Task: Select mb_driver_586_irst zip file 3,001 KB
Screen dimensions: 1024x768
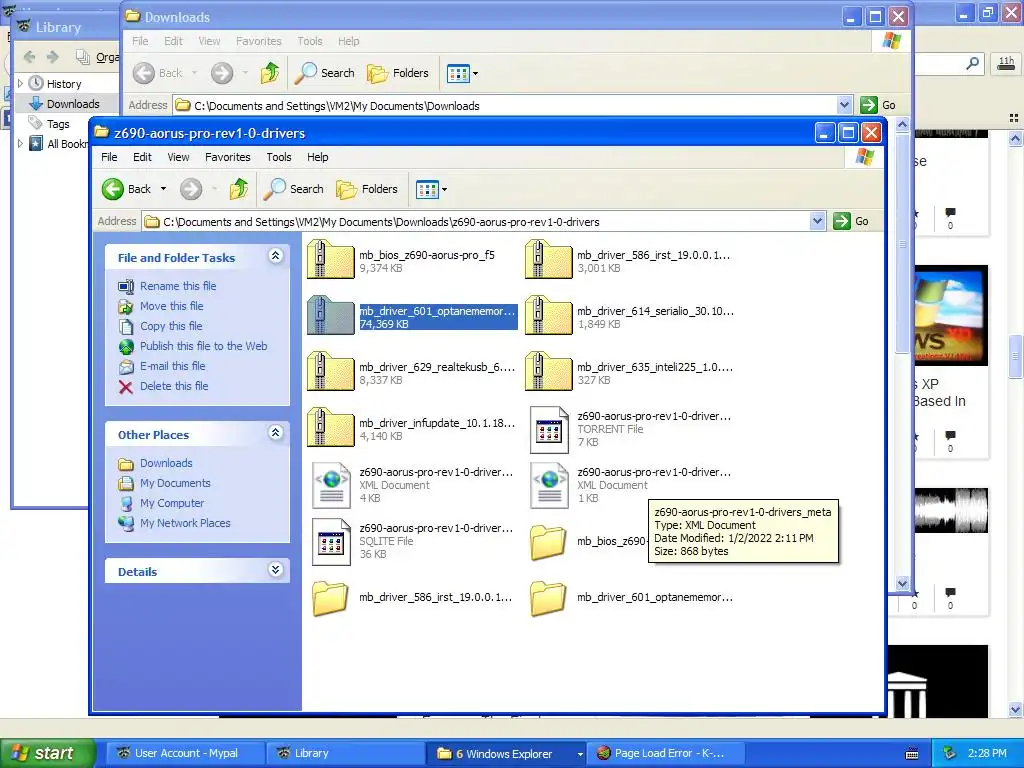Action: click(x=628, y=261)
